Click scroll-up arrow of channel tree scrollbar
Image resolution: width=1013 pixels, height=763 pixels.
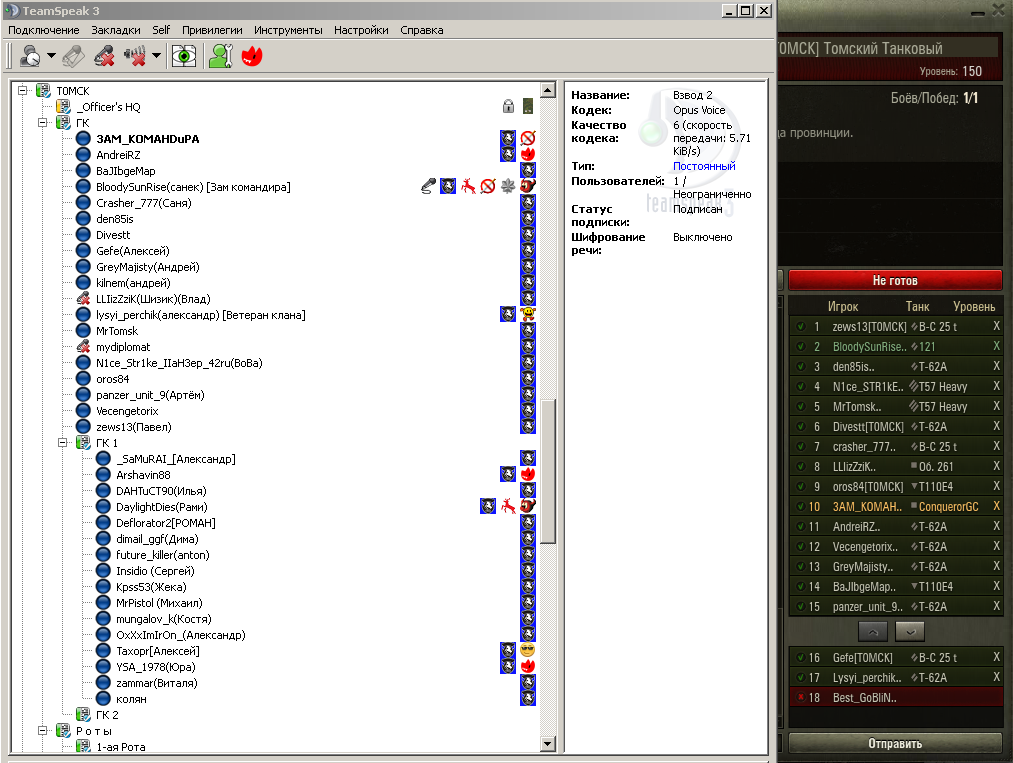548,90
